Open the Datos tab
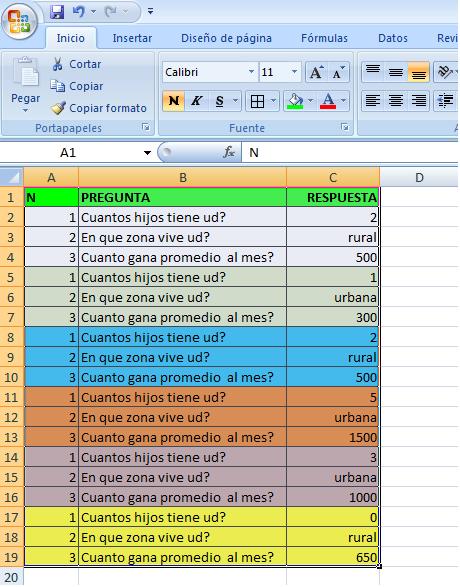Screen dimensions: 460x587 393,38
